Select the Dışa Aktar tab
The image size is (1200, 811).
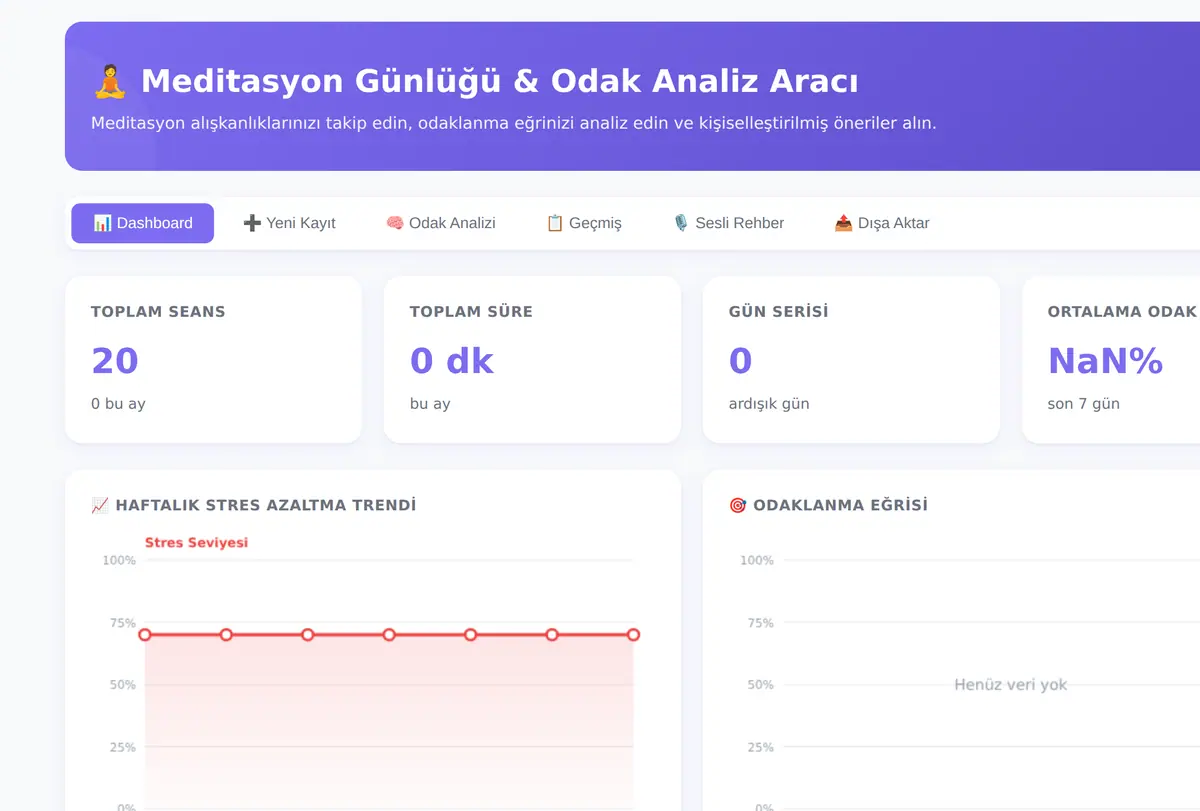tap(882, 223)
